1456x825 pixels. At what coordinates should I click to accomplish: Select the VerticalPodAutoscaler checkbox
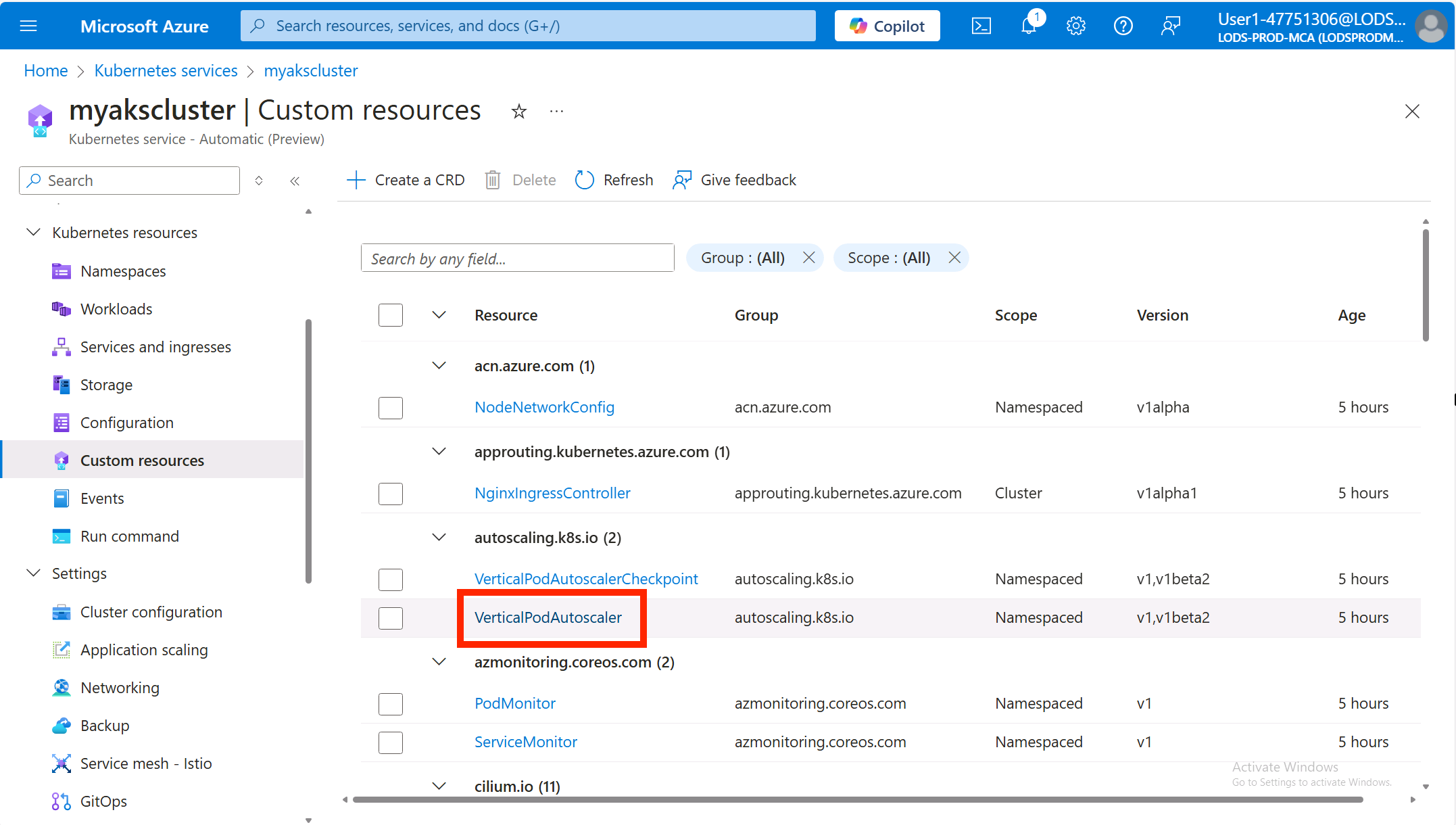point(391,618)
